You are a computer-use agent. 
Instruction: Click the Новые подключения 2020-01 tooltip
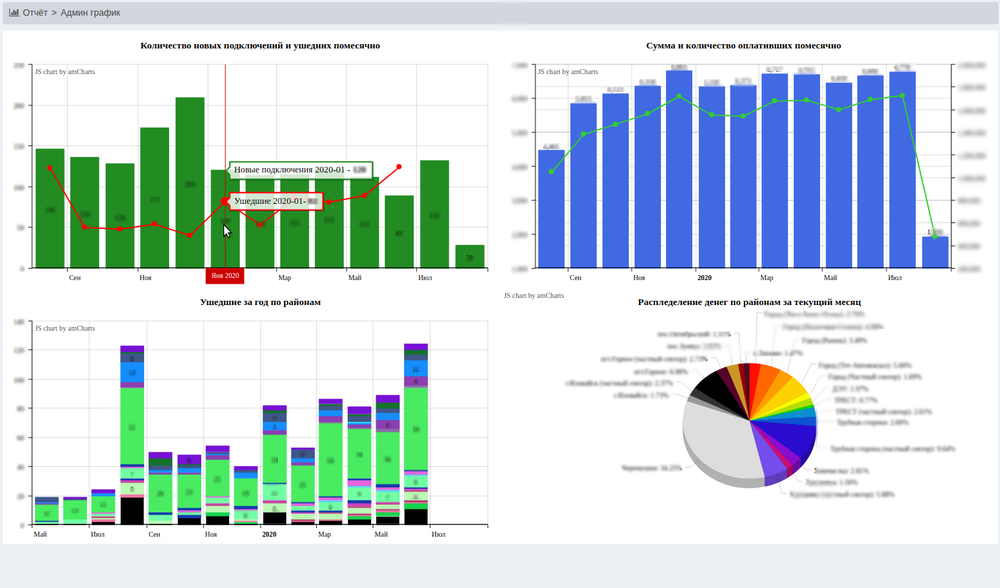click(x=300, y=170)
